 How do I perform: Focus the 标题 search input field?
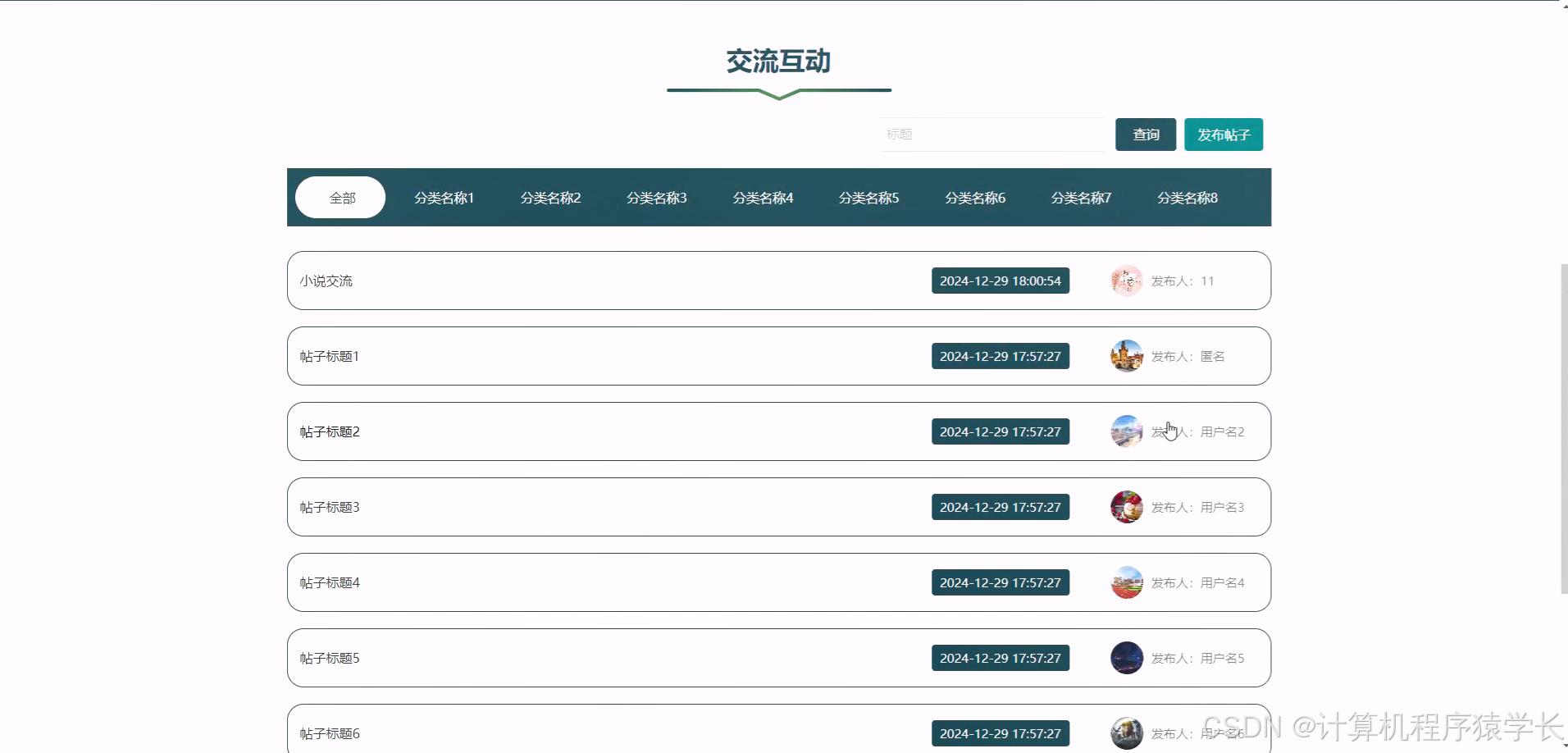[x=992, y=135]
